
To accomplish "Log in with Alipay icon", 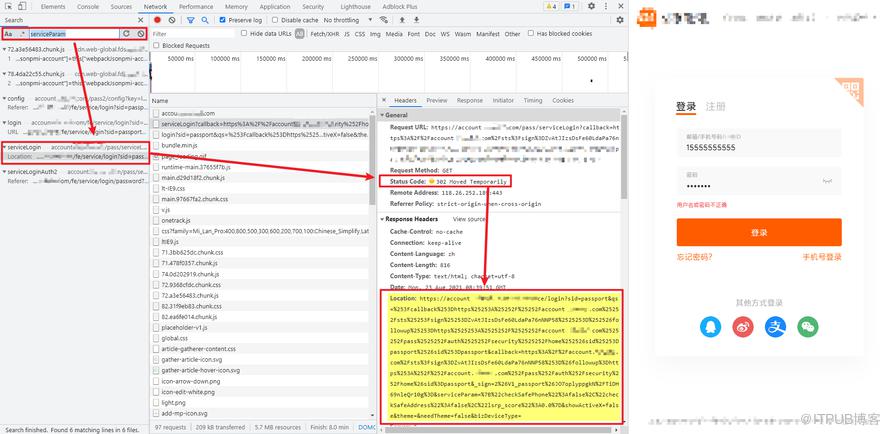I will (775, 326).
